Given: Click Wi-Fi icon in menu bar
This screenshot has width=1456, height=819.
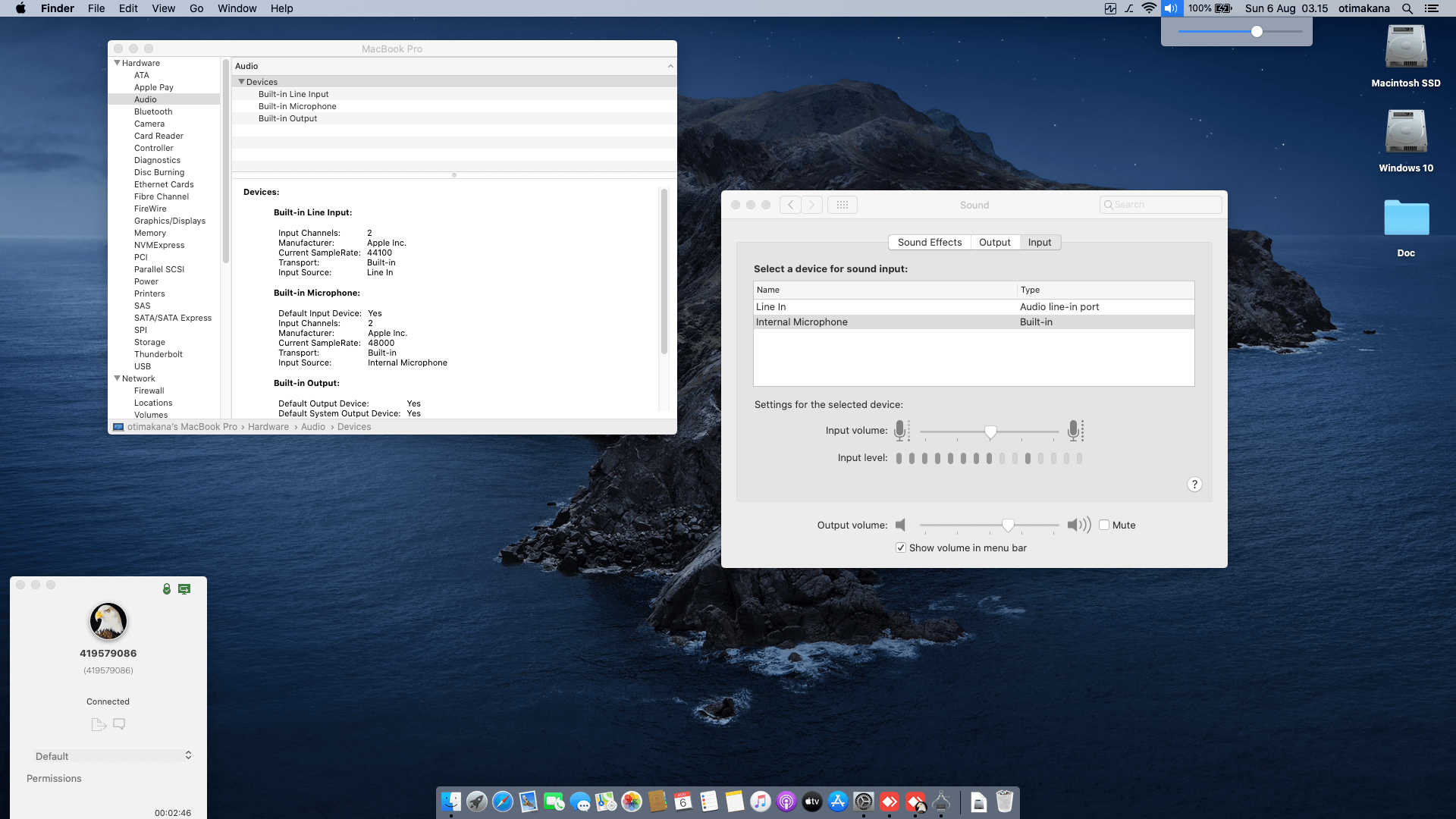Looking at the screenshot, I should pos(1150,8).
